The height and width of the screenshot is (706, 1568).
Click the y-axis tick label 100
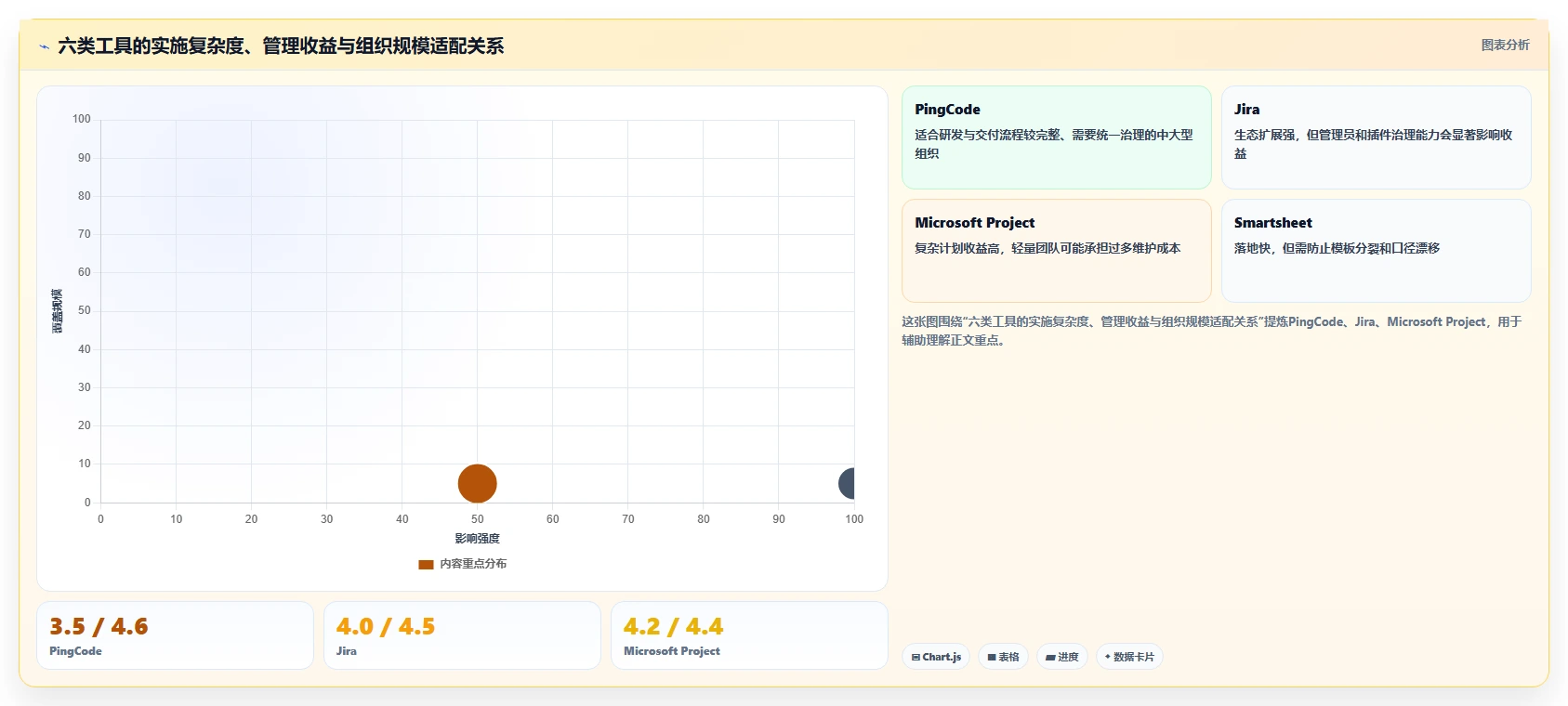pyautogui.click(x=82, y=119)
